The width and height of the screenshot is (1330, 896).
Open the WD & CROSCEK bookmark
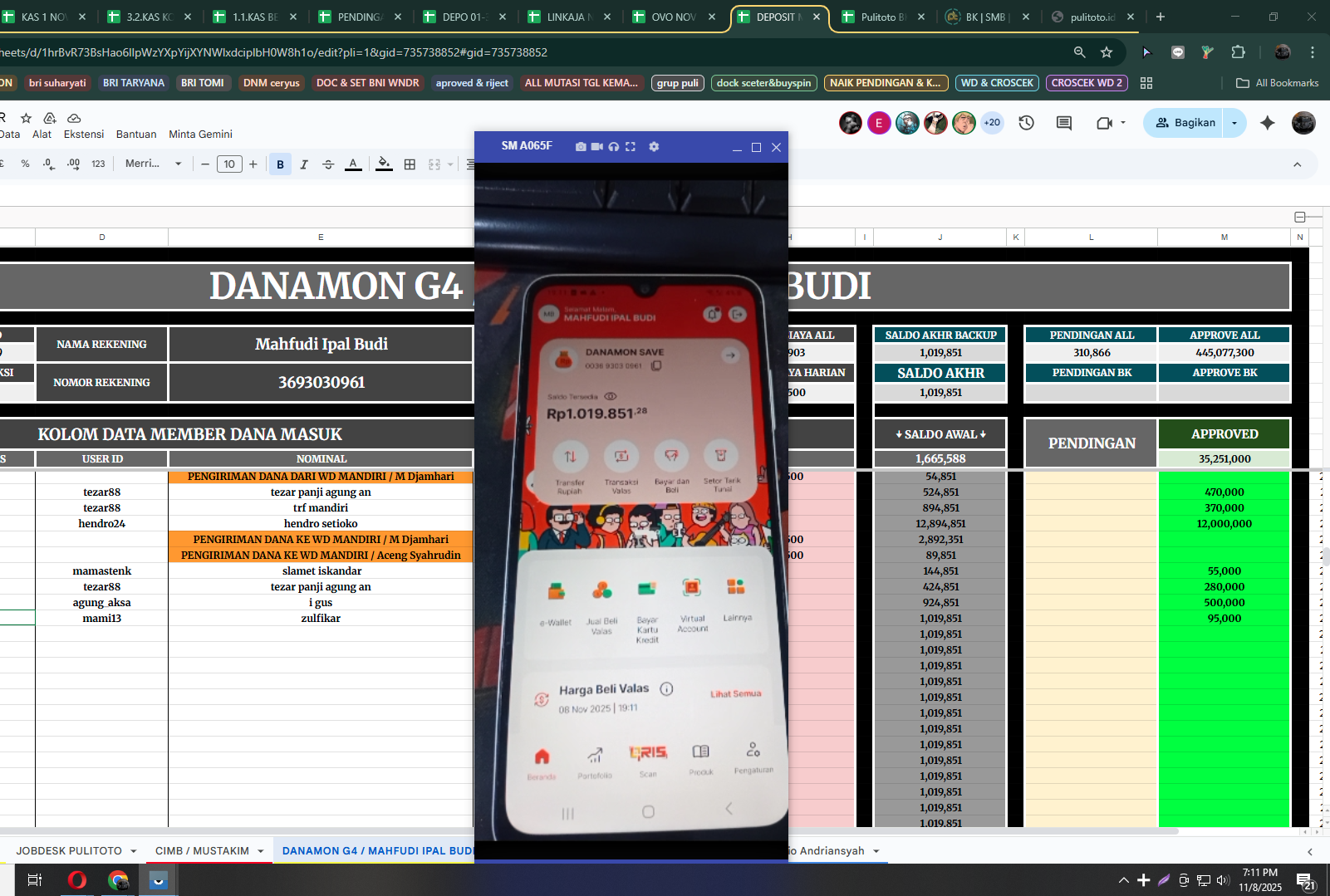pyautogui.click(x=997, y=83)
